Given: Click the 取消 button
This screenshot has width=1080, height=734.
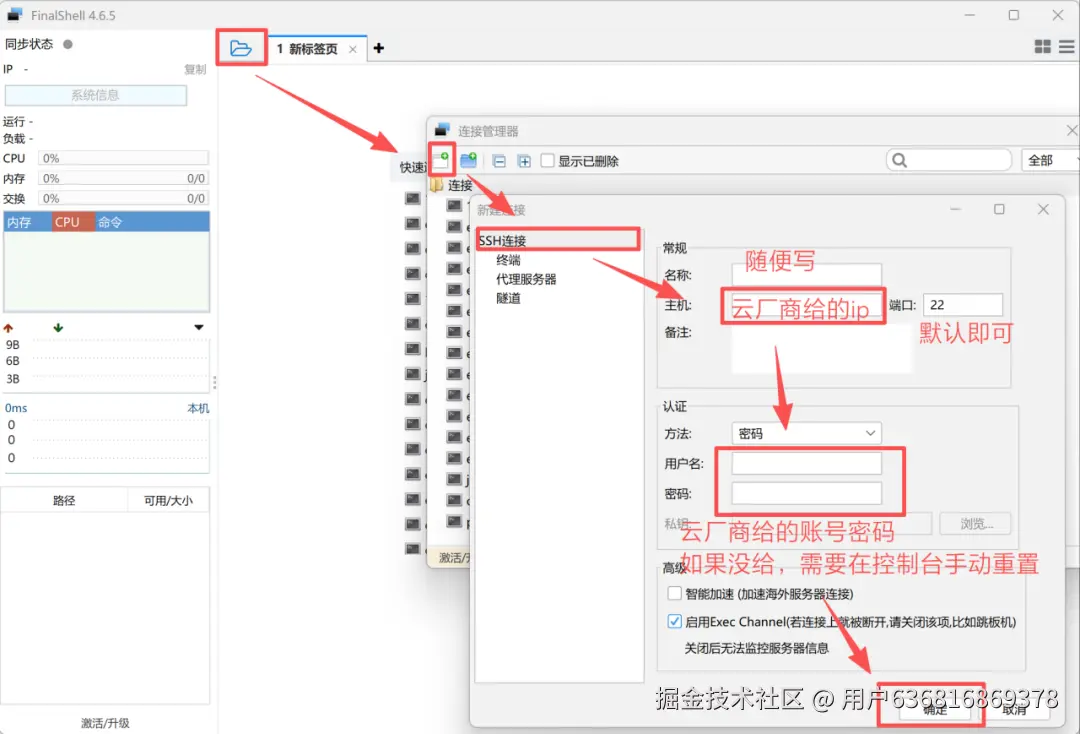Looking at the screenshot, I should [1014, 710].
